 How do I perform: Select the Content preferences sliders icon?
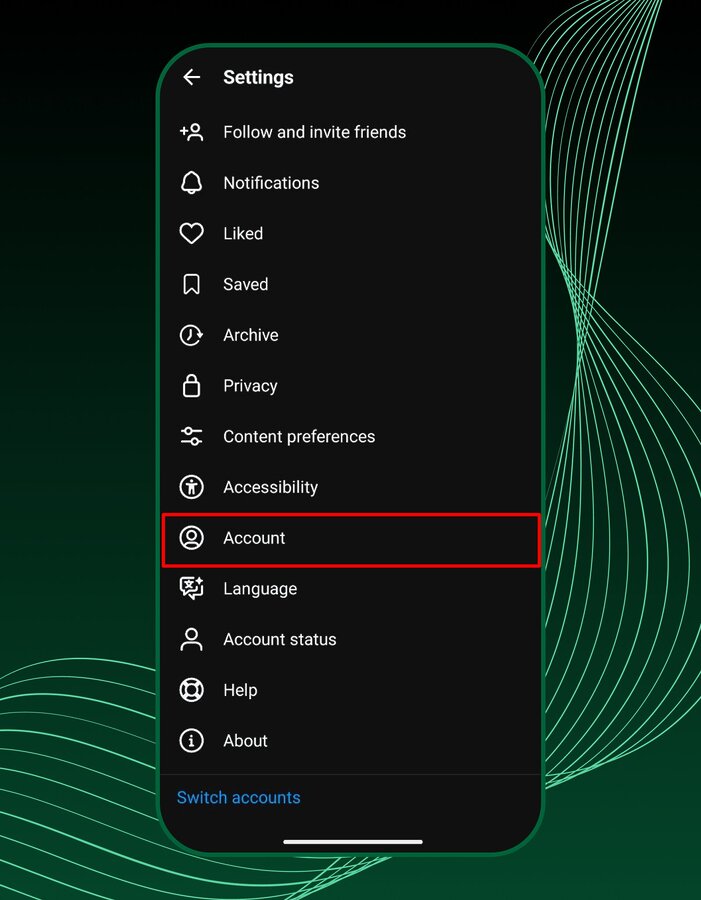(x=191, y=436)
